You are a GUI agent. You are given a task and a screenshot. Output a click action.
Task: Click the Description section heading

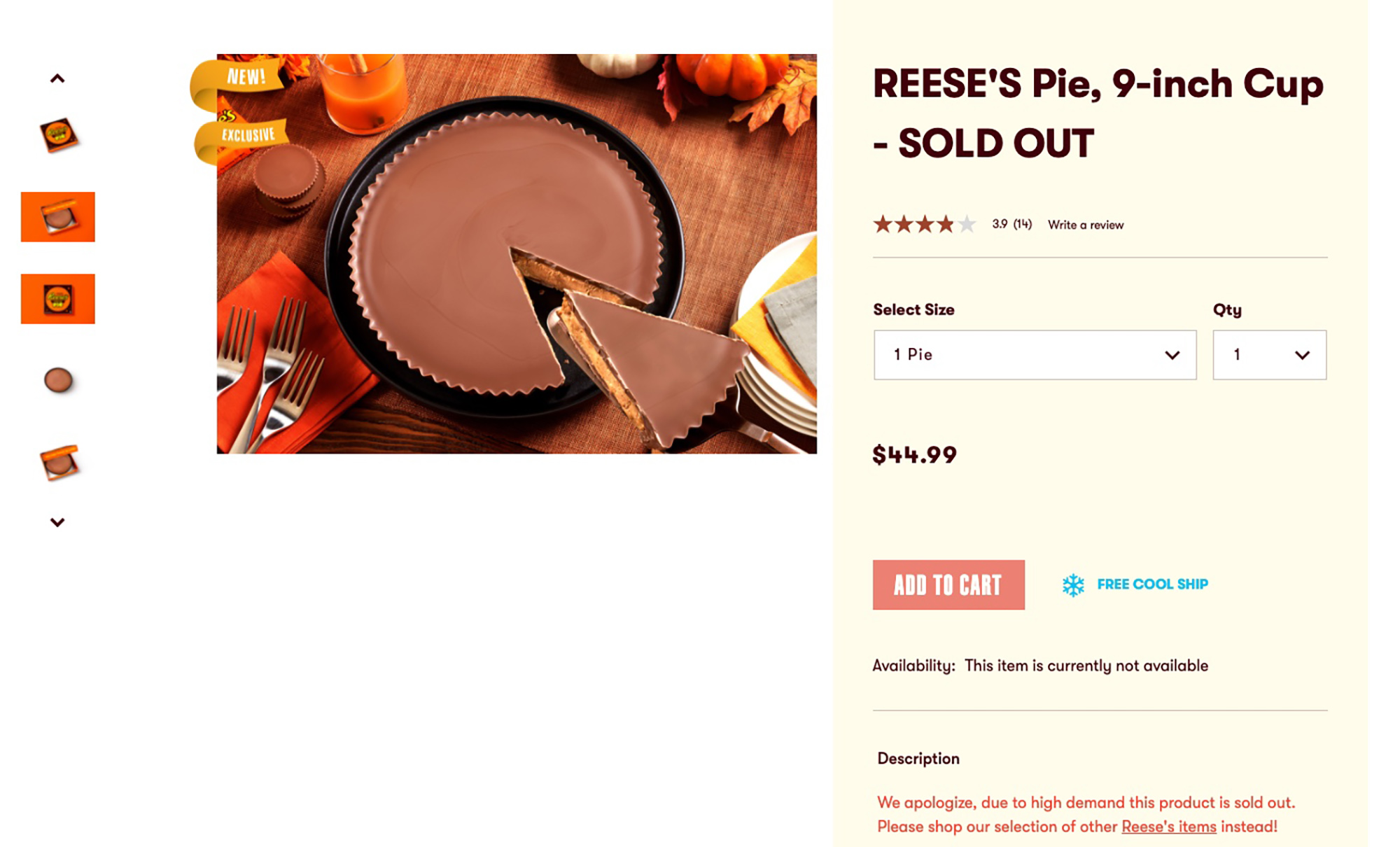pyautogui.click(x=918, y=759)
